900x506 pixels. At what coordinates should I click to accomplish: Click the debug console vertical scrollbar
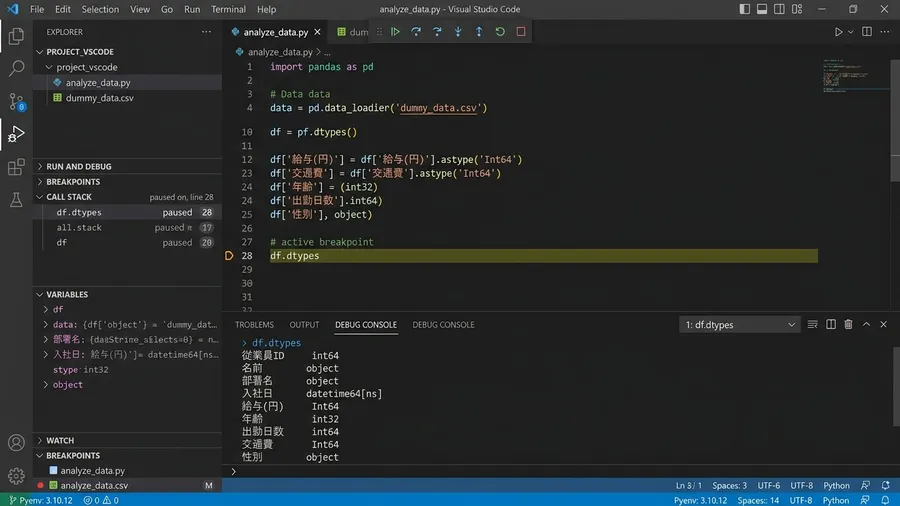point(896,387)
